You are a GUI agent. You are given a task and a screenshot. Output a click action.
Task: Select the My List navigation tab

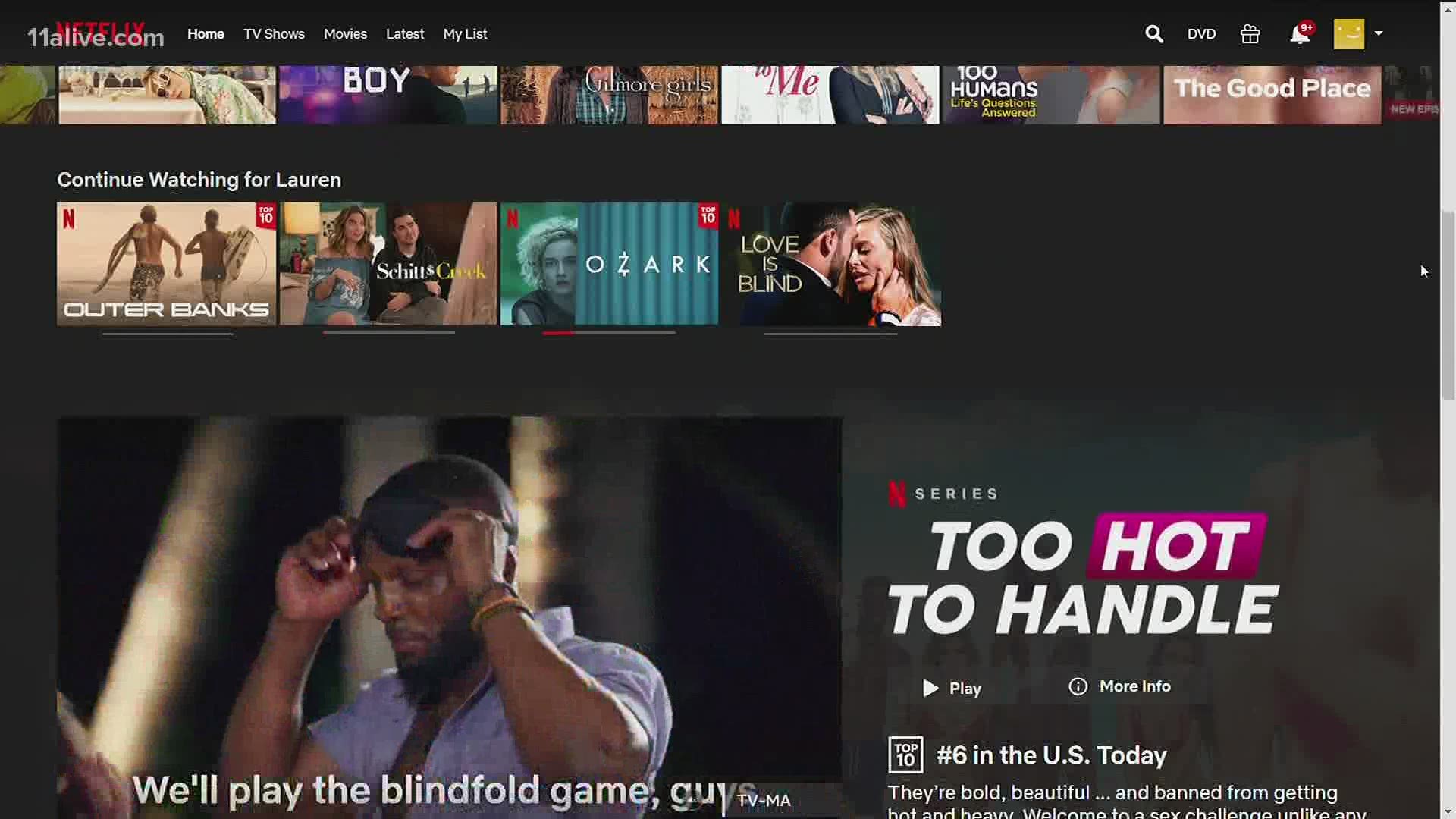[465, 33]
